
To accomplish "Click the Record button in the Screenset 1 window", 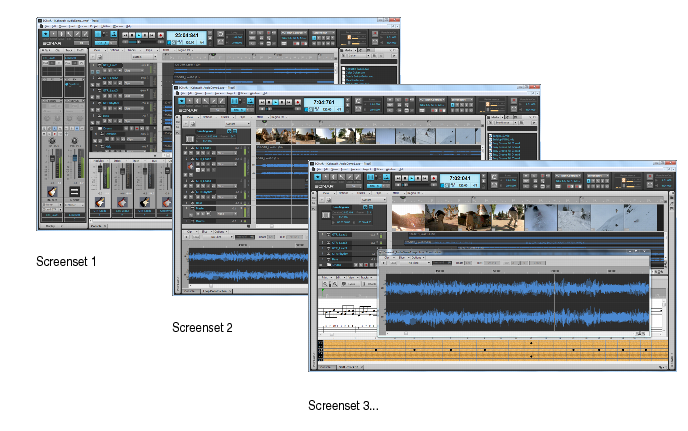I will point(161,35).
